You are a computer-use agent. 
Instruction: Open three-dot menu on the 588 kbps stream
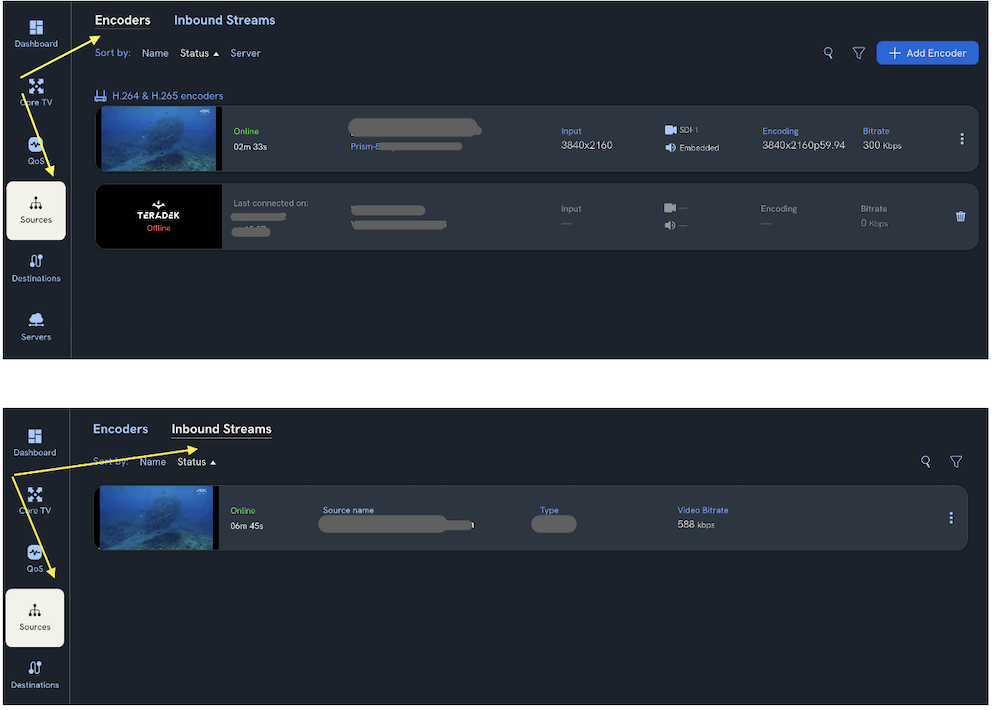pos(950,518)
